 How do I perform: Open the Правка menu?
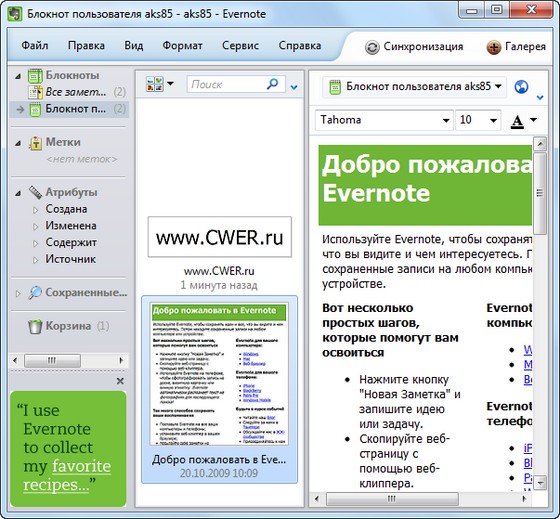pyautogui.click(x=86, y=46)
